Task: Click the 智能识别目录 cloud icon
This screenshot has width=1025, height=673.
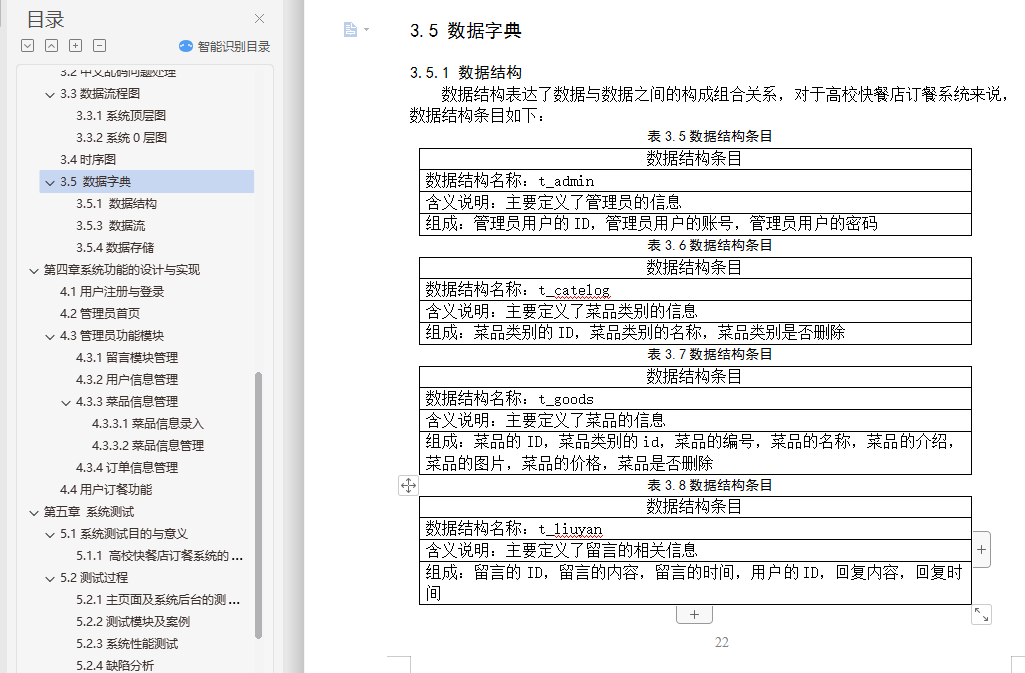Action: (186, 46)
